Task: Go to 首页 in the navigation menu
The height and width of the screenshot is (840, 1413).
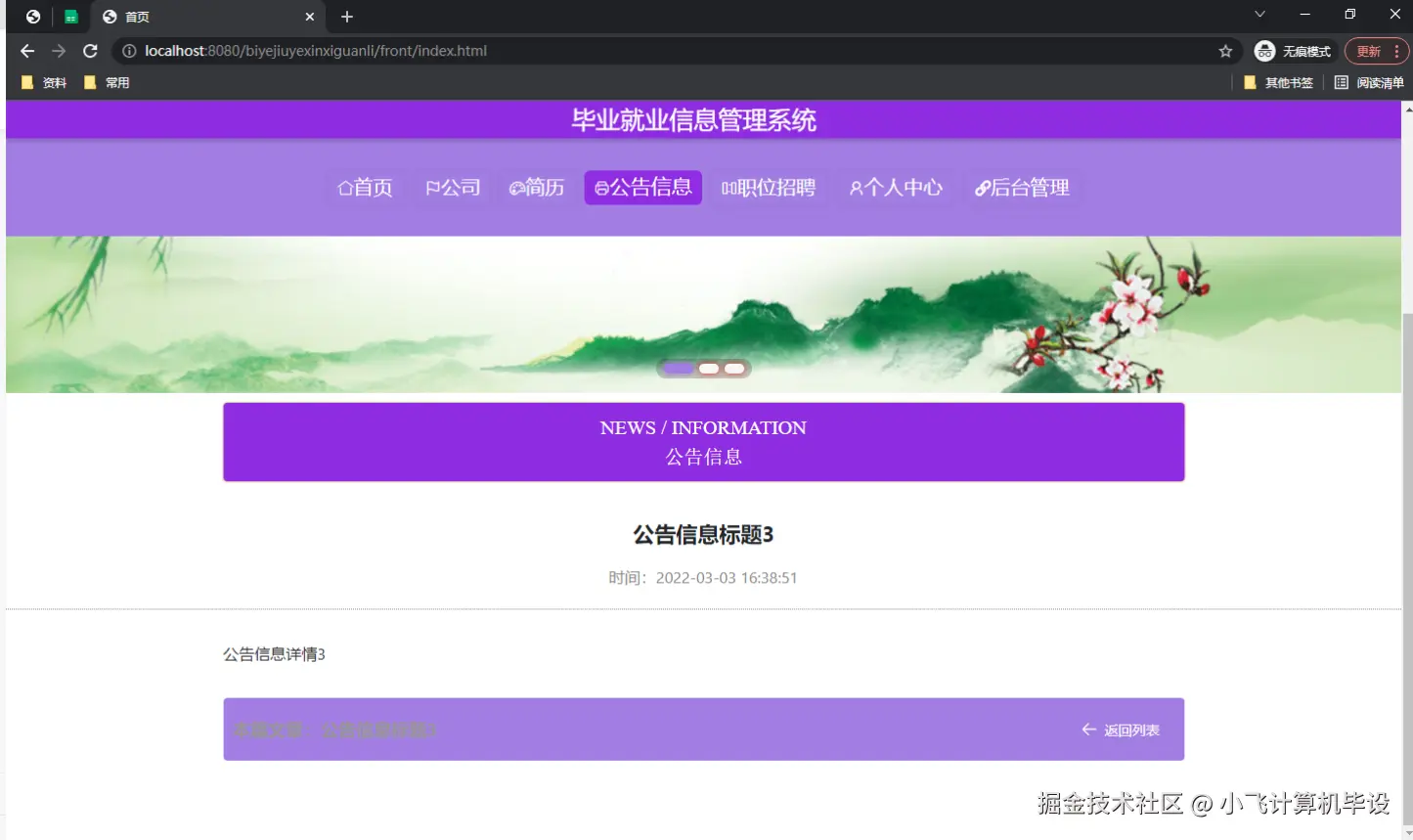Action: click(x=365, y=188)
